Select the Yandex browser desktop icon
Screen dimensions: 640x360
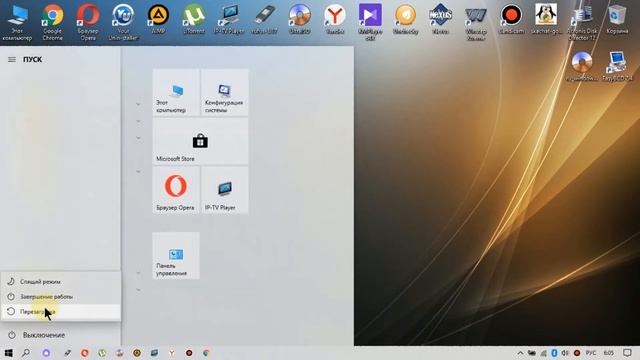click(x=335, y=19)
